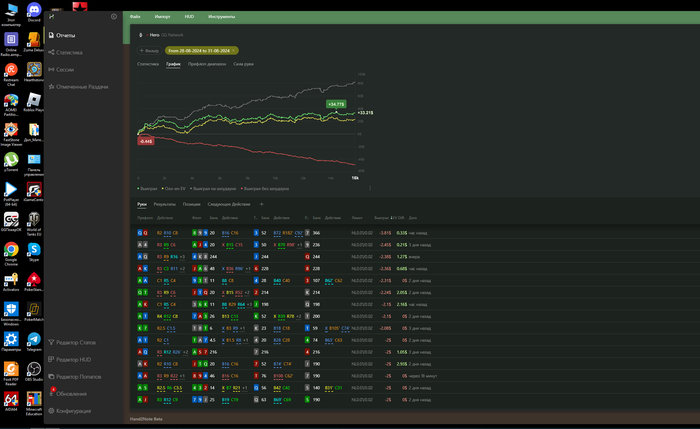Open Обновления updates with red badge
Image resolution: width=700 pixels, height=429 pixels.
[72, 393]
